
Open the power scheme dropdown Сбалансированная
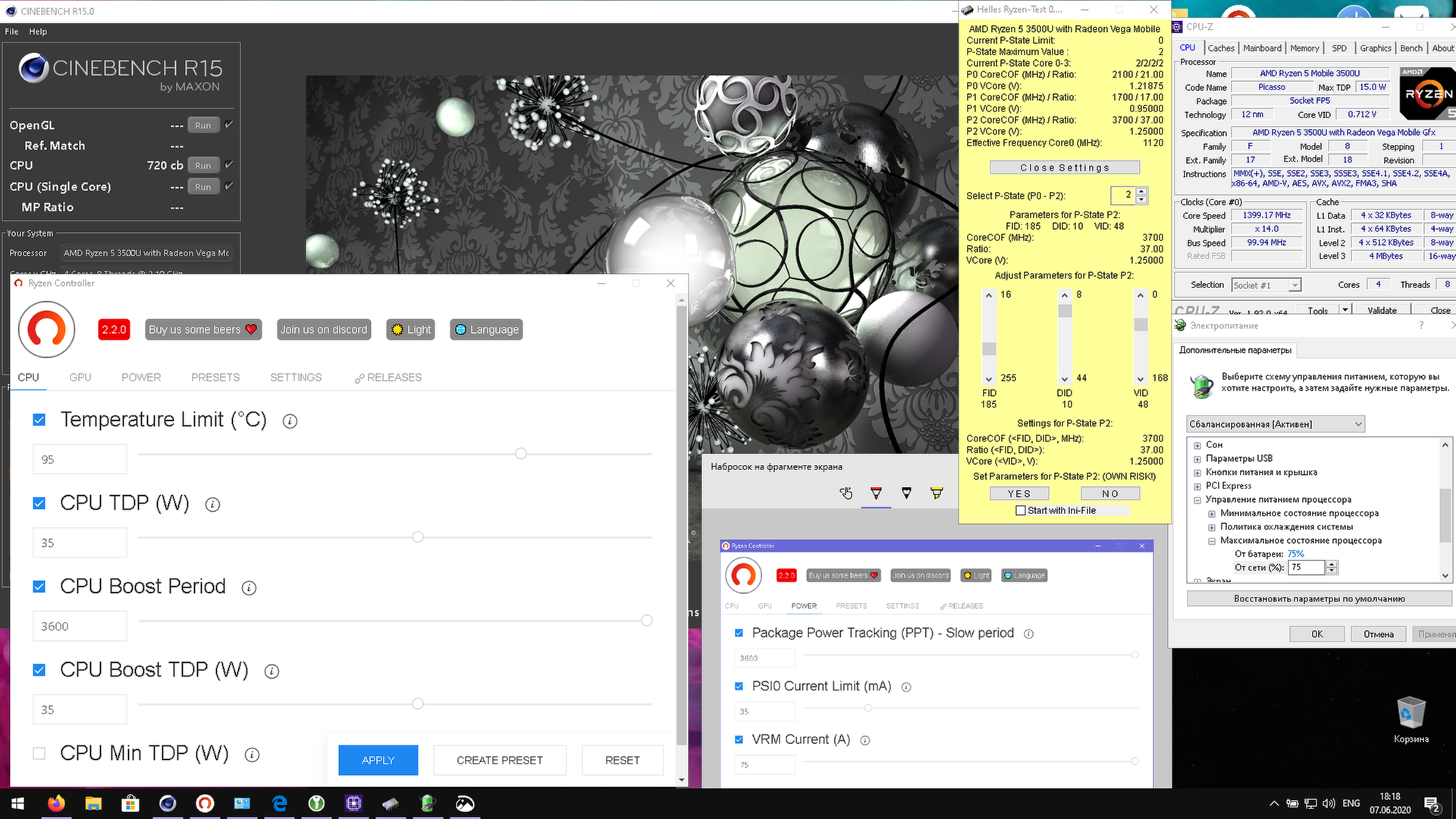[x=1276, y=424]
